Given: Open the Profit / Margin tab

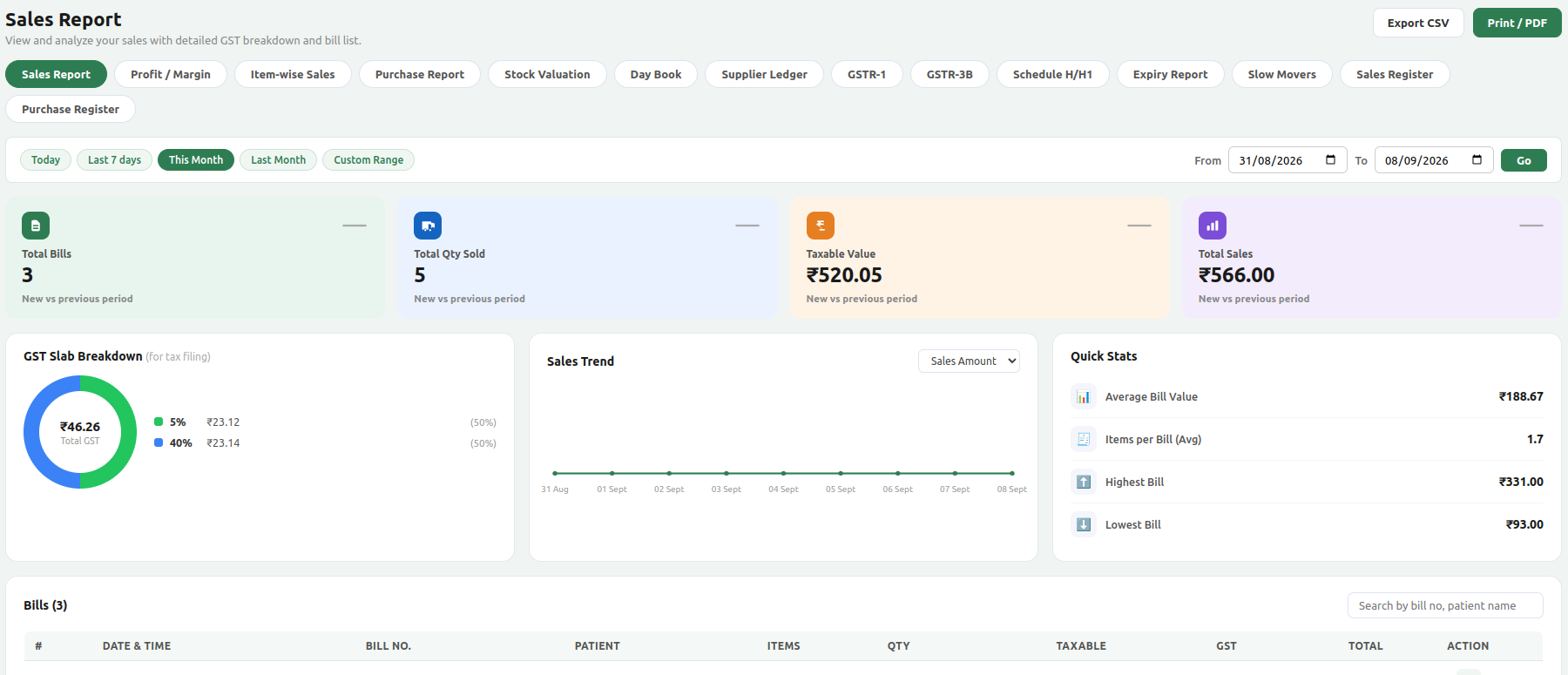Looking at the screenshot, I should [171, 75].
